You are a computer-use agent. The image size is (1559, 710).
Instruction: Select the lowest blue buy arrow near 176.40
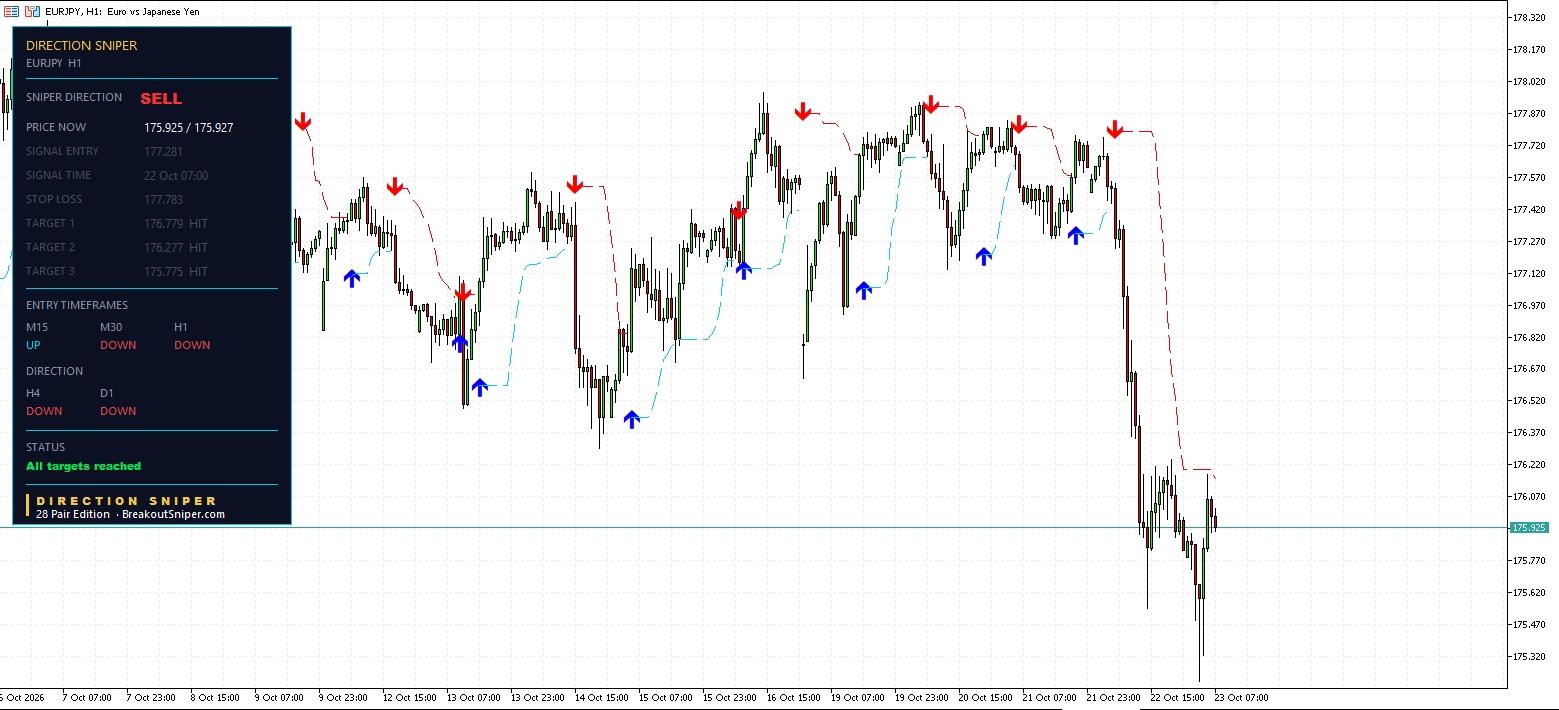[x=631, y=419]
